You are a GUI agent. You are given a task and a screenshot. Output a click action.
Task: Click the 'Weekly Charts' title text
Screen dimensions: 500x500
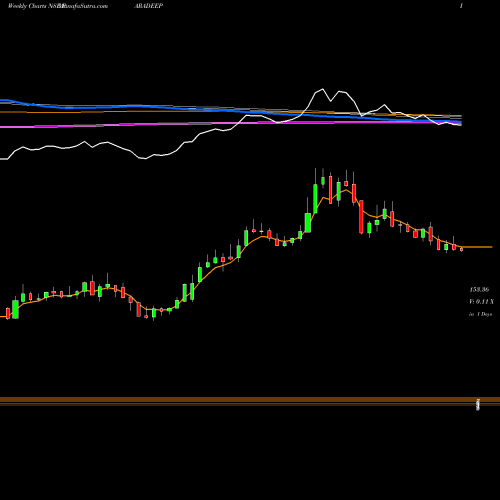coord(27,6)
